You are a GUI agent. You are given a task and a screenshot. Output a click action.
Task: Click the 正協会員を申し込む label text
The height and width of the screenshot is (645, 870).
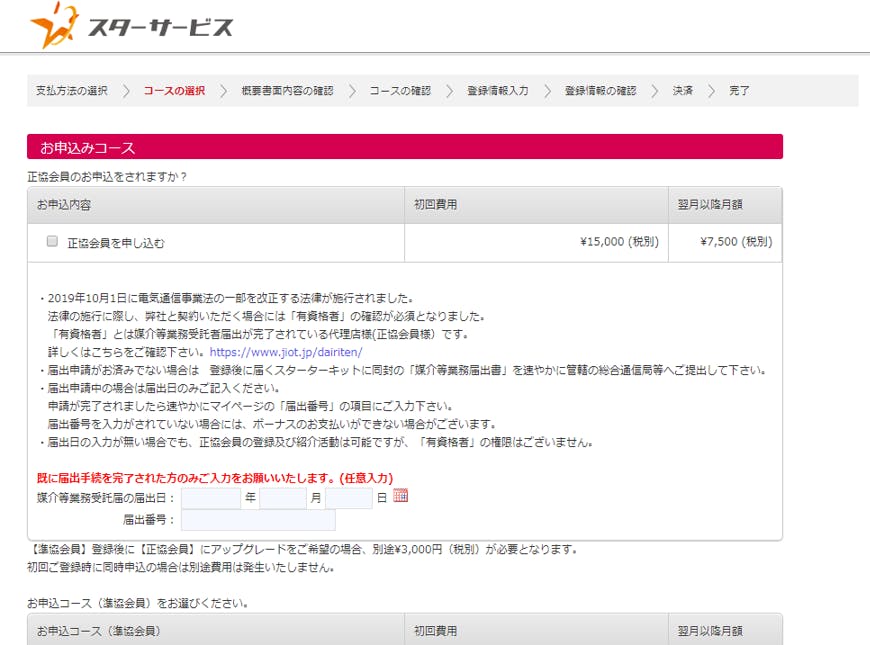coord(115,243)
